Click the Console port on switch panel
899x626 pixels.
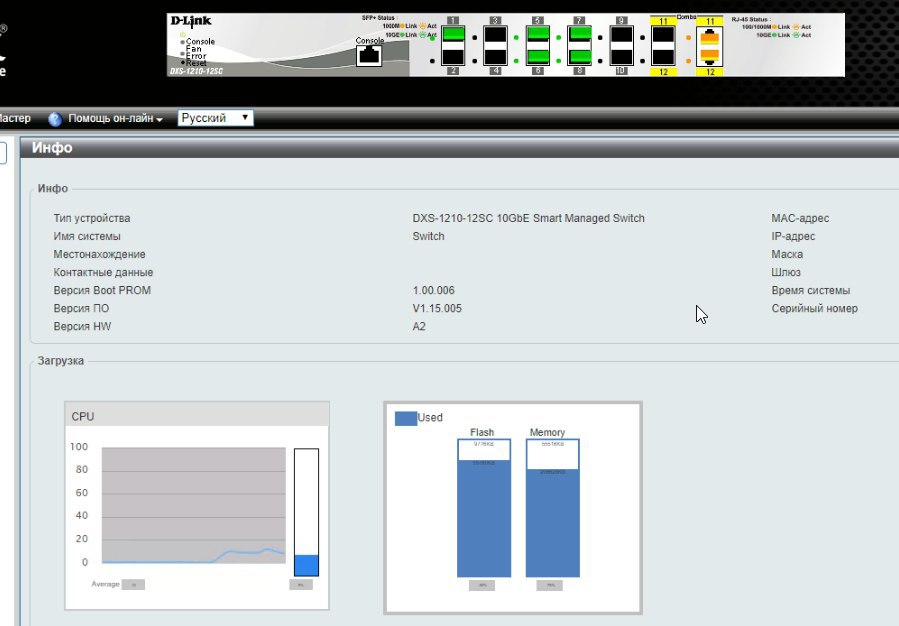click(369, 56)
